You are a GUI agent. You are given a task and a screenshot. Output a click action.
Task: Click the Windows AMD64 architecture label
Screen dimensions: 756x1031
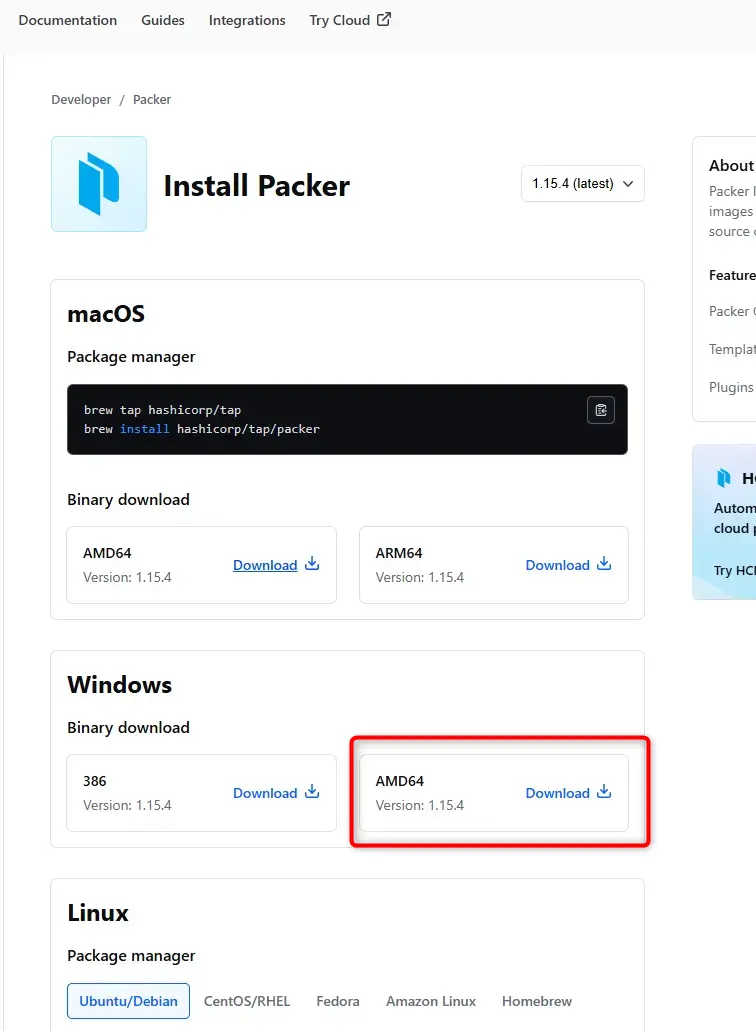(x=400, y=781)
